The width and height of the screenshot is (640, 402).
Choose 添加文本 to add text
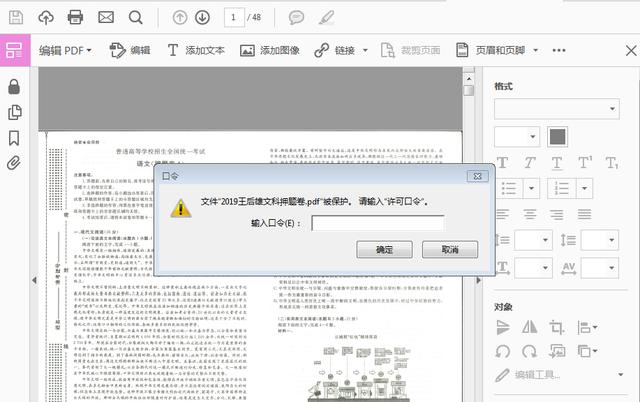click(x=196, y=50)
